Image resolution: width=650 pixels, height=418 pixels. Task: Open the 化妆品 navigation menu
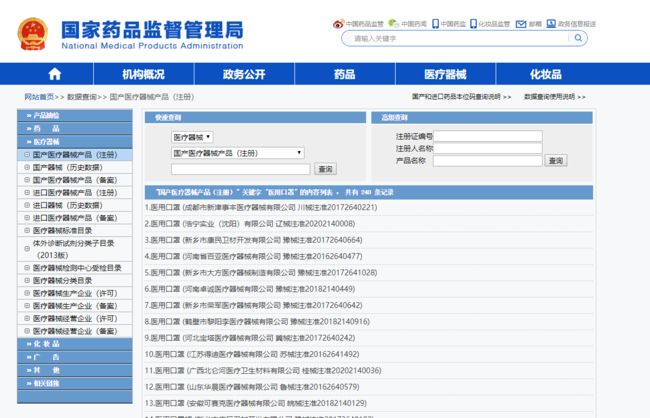click(546, 74)
